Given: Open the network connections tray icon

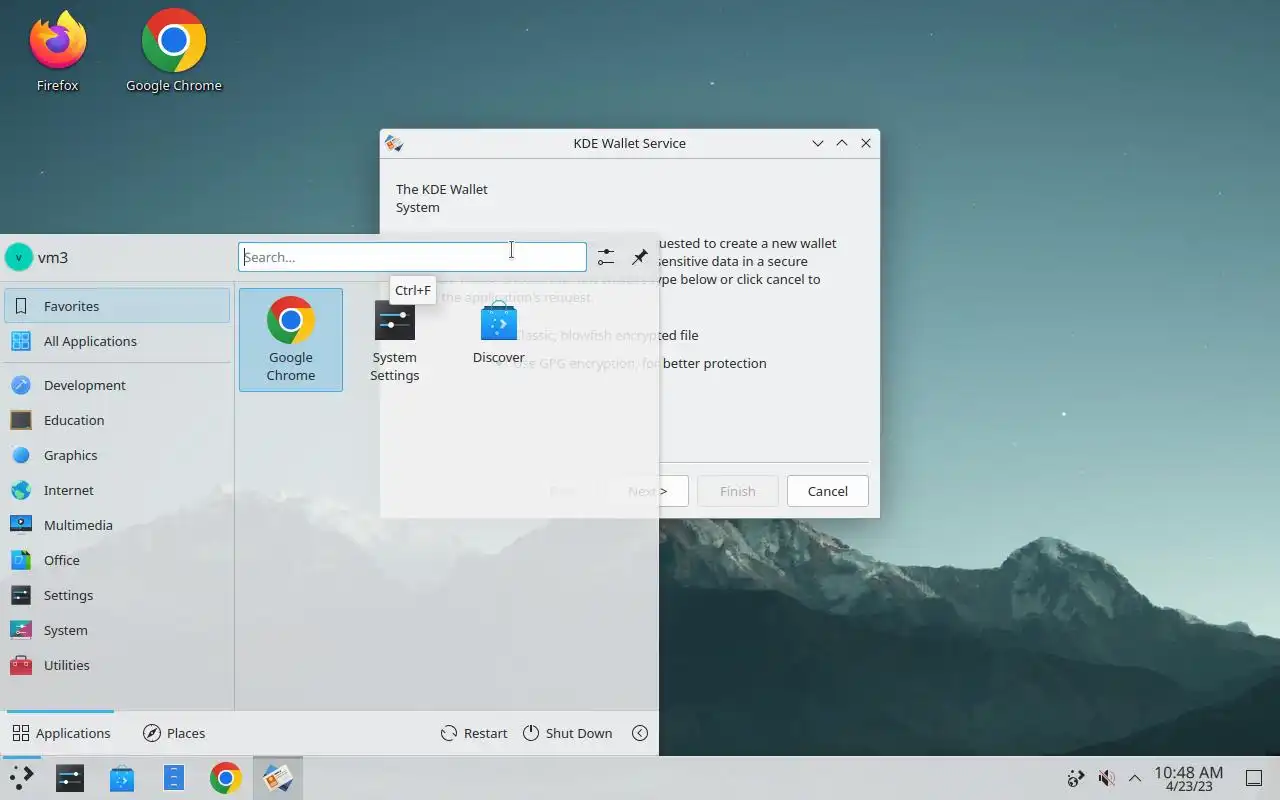Looking at the screenshot, I should coord(1077,778).
